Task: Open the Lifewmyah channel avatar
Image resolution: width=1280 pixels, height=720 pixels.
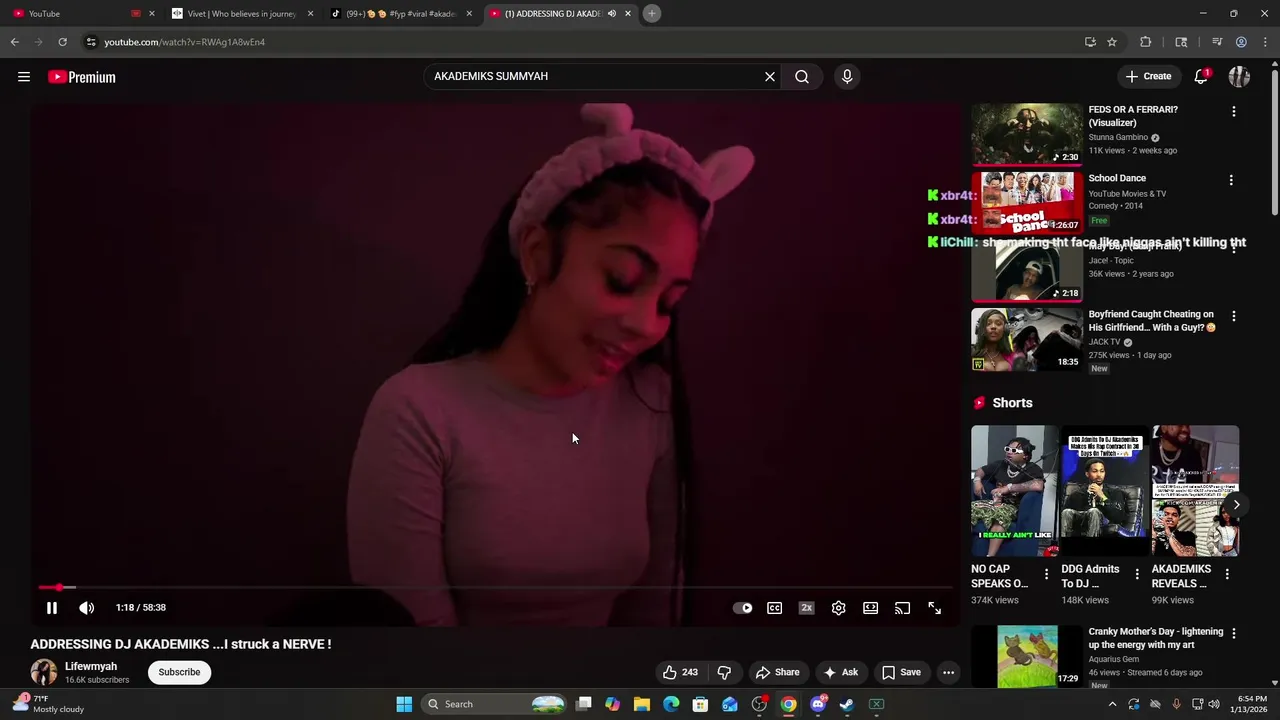Action: point(44,672)
